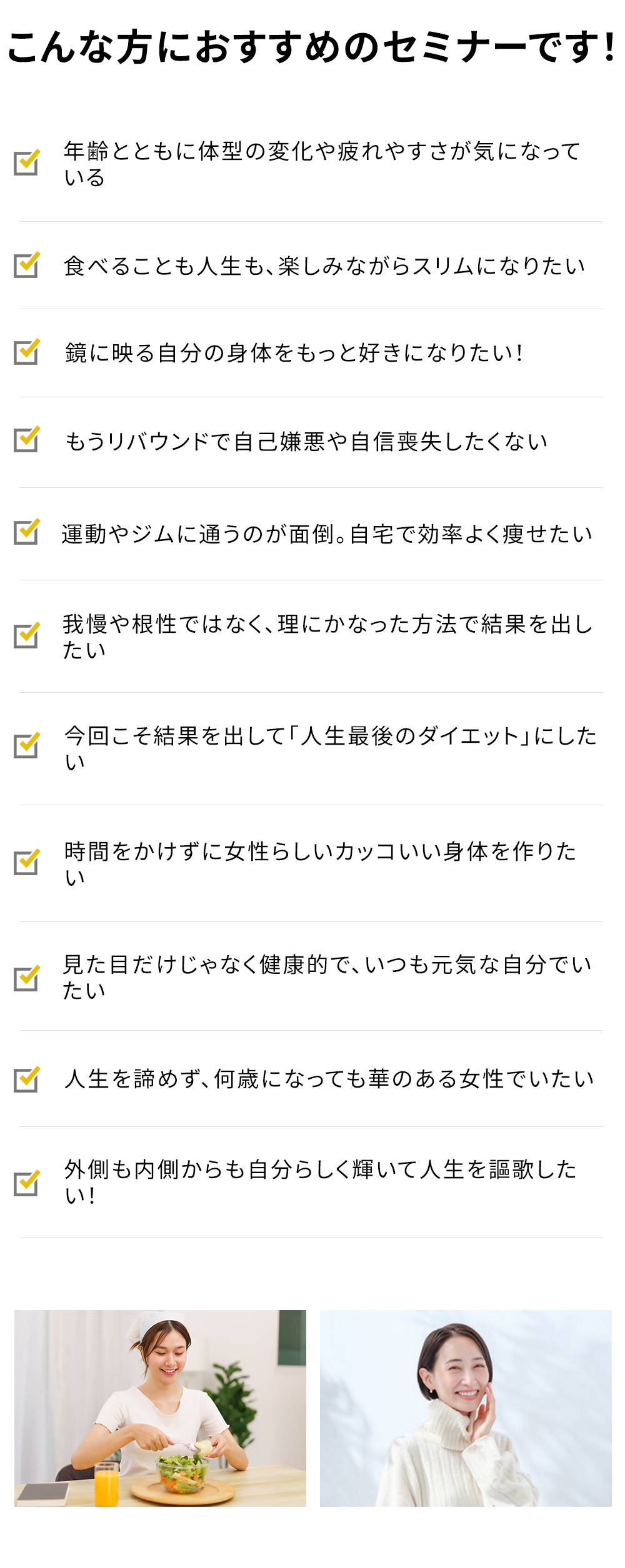Click the checkmark next to 食べることも人生も
Image resolution: width=625 pixels, height=1568 pixels.
point(27,265)
